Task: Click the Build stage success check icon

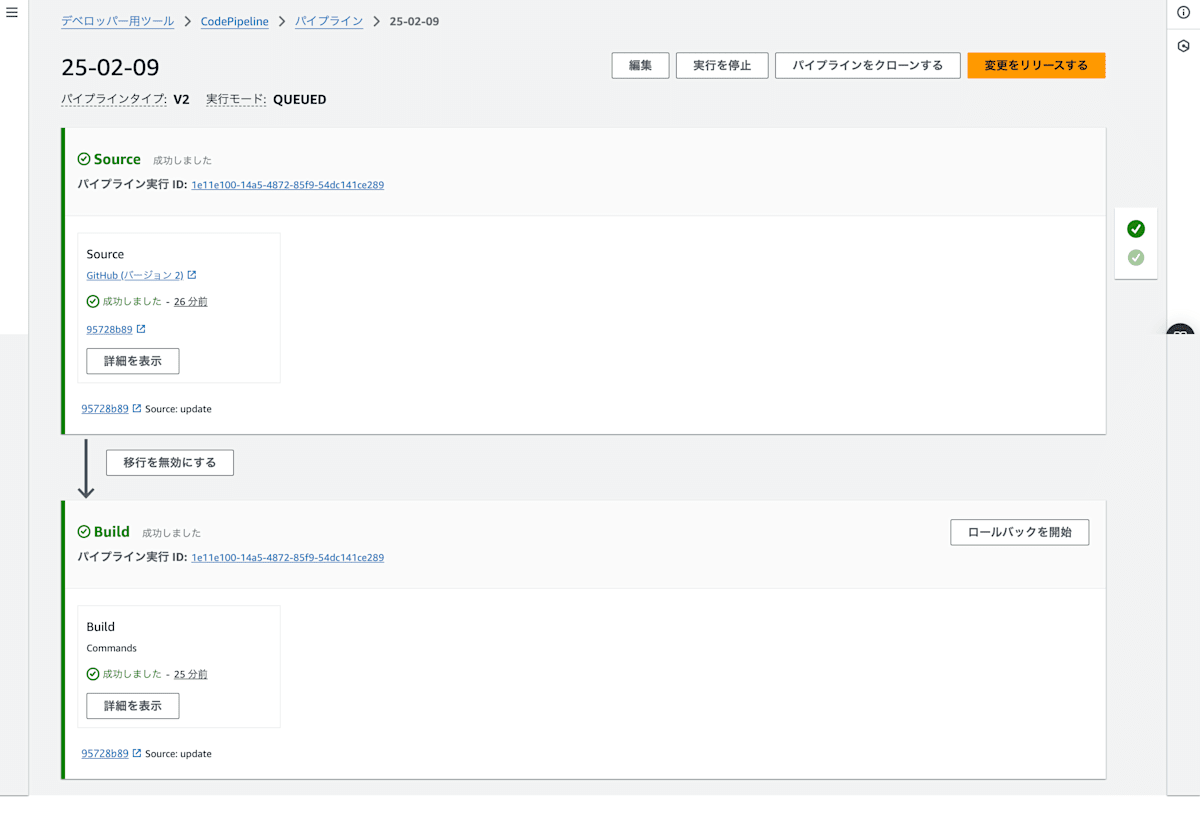Action: point(84,532)
